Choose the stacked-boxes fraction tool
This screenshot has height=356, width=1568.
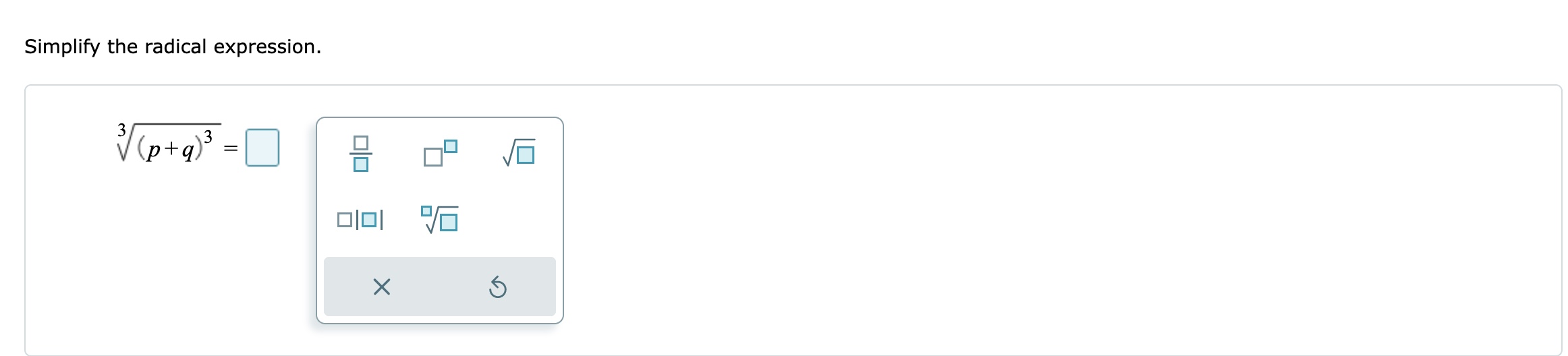[x=361, y=154]
